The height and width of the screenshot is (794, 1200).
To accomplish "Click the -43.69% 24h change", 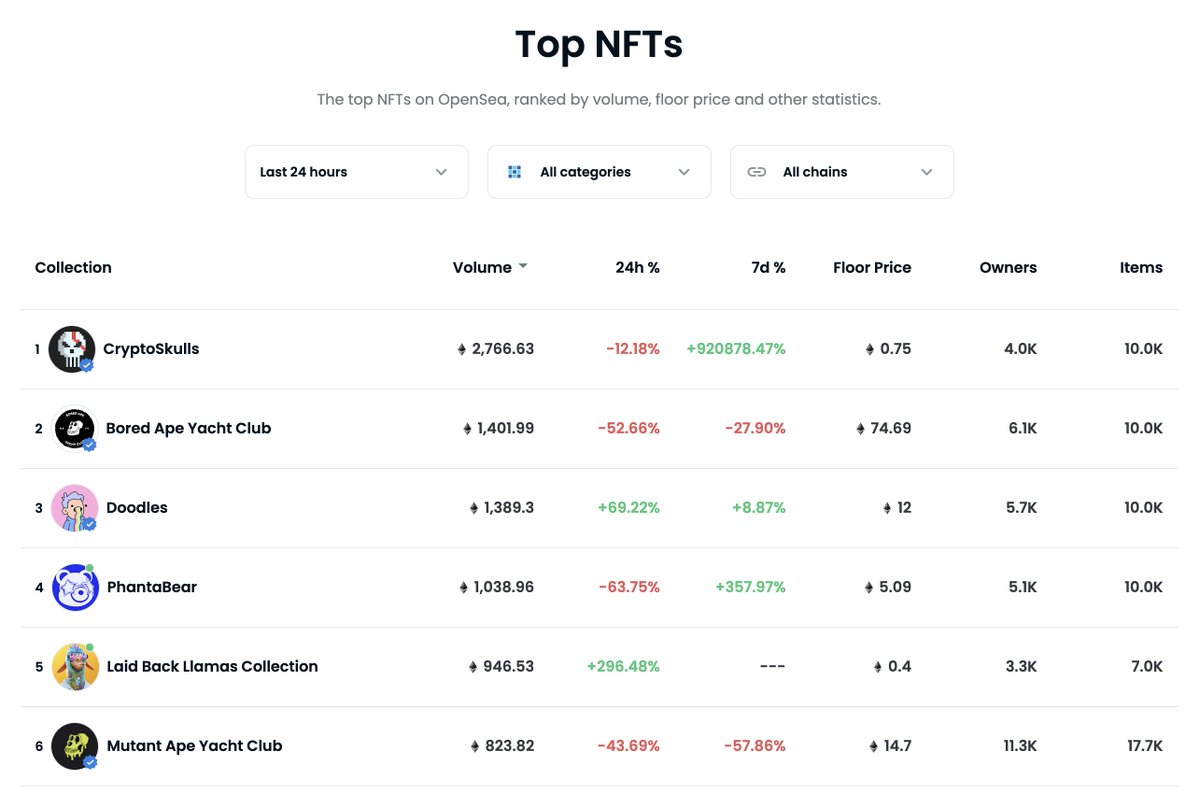I will 629,746.
